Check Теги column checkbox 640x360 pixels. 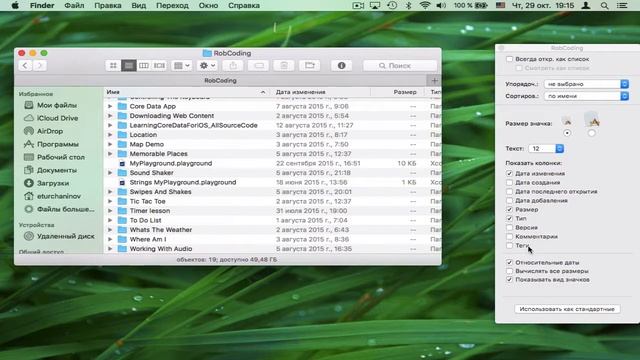pos(509,245)
